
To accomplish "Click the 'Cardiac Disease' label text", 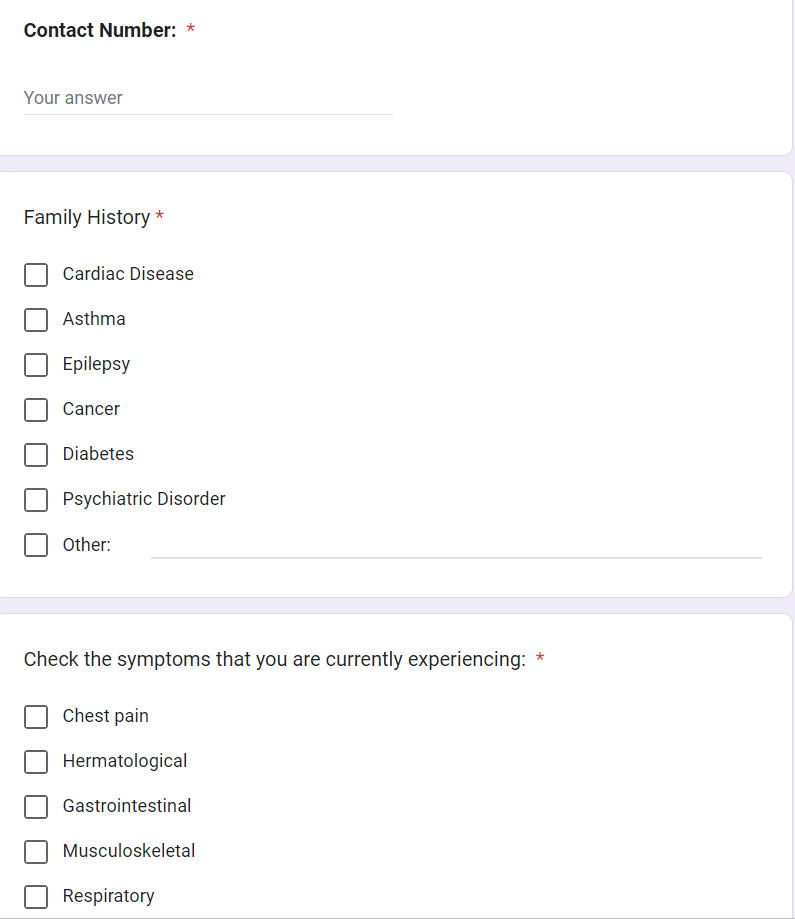I will 128,274.
